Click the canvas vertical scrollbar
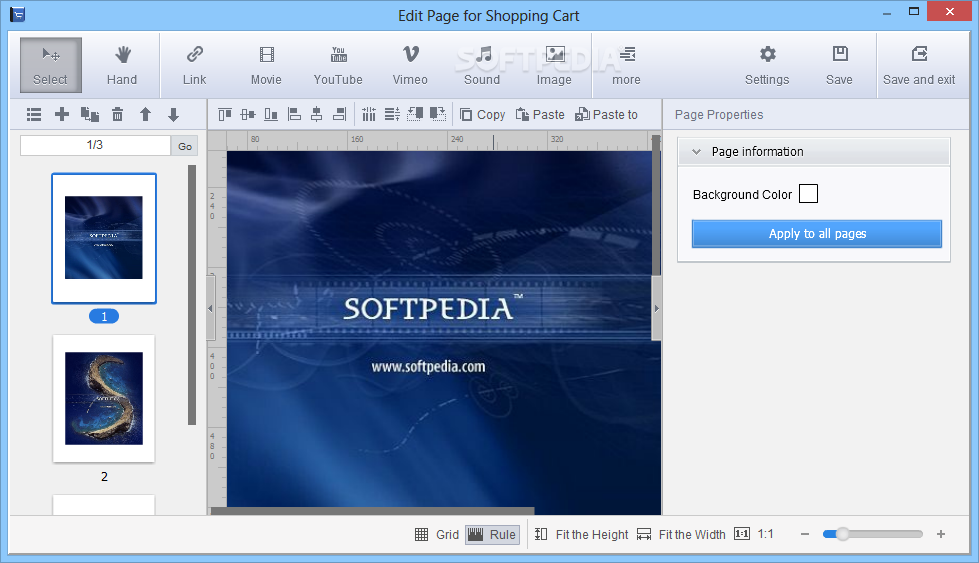Image resolution: width=979 pixels, height=563 pixels. point(656,206)
